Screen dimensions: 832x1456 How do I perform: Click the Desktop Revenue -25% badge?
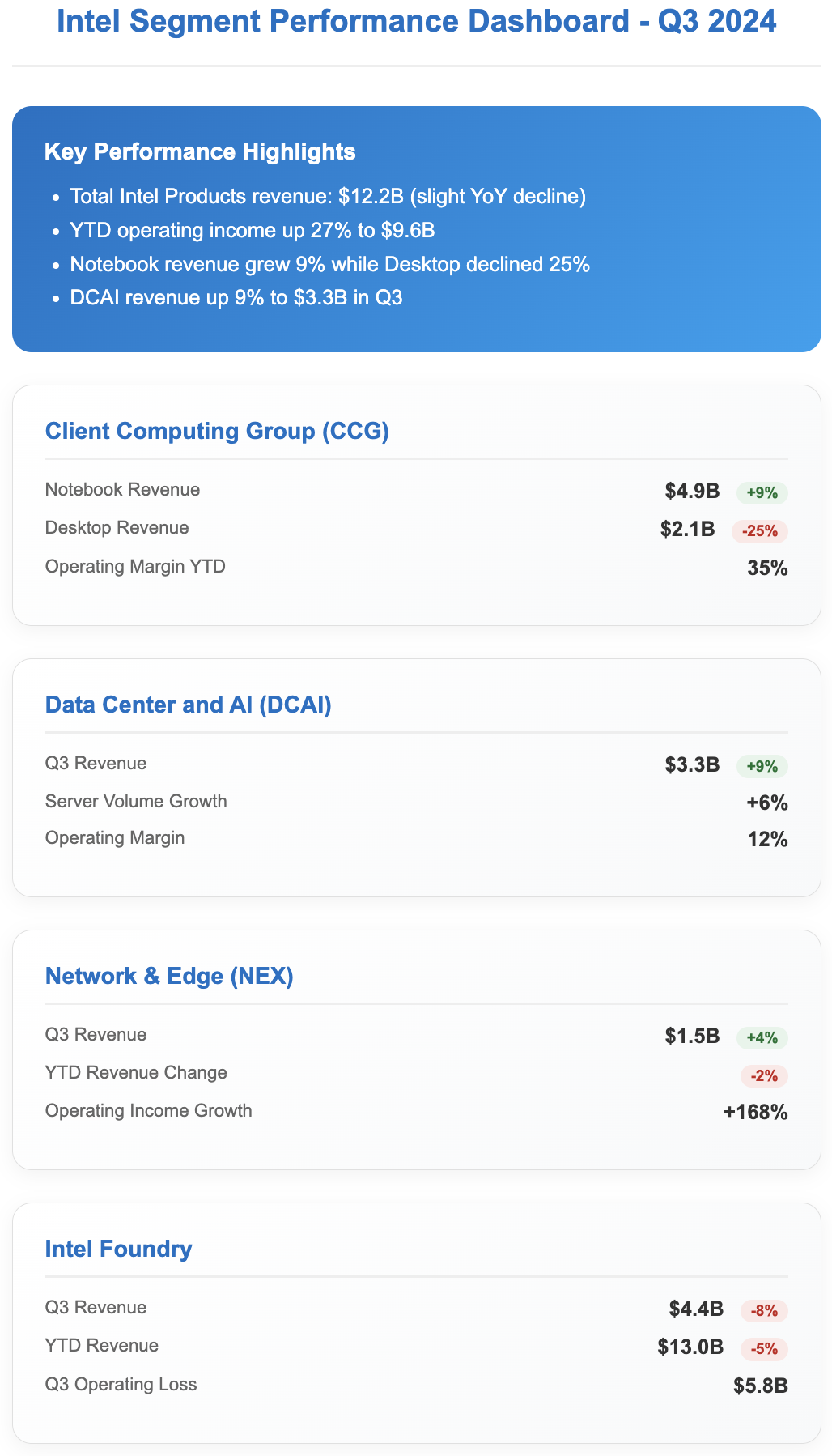(x=759, y=531)
